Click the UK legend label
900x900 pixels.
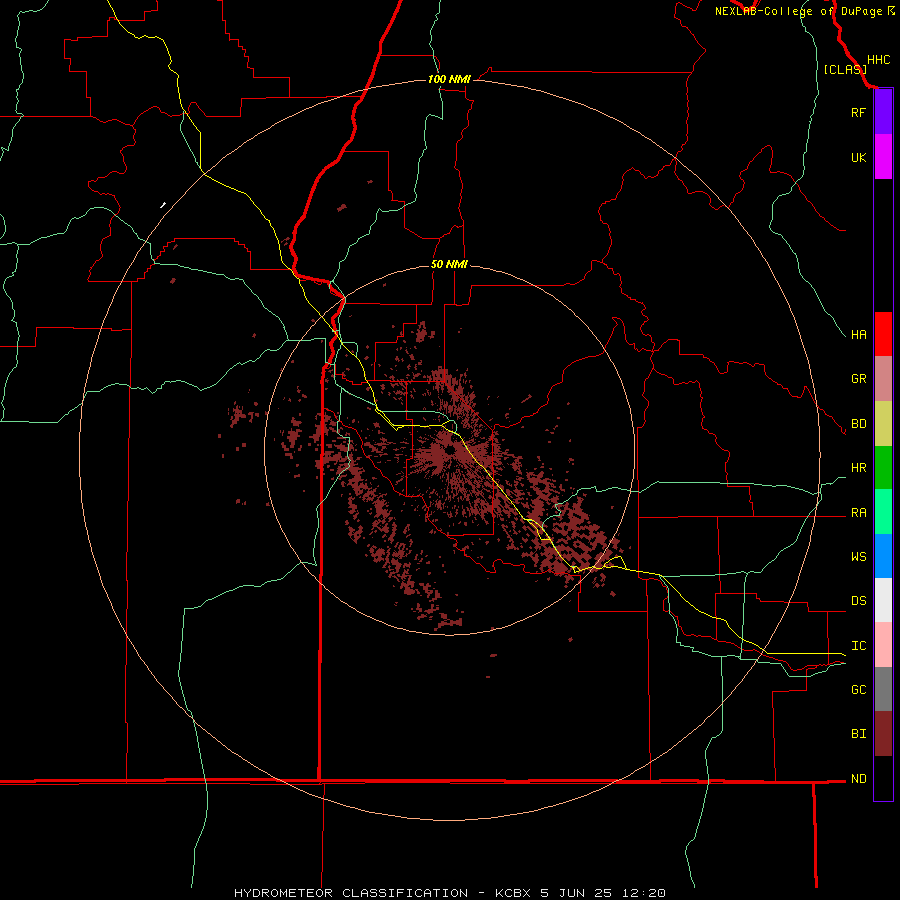click(x=858, y=157)
